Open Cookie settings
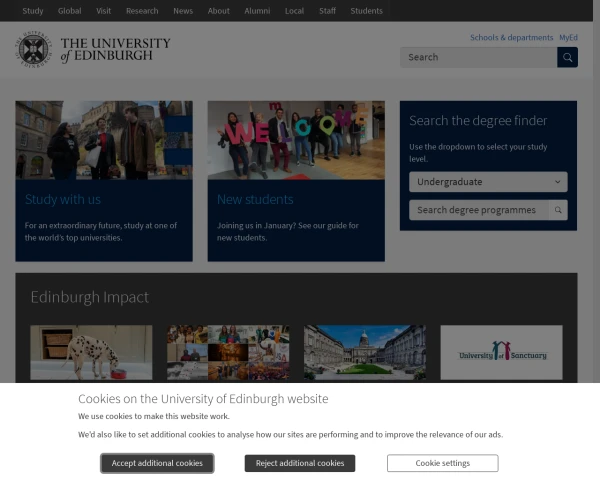Viewport: 600px width, 480px height. (443, 463)
